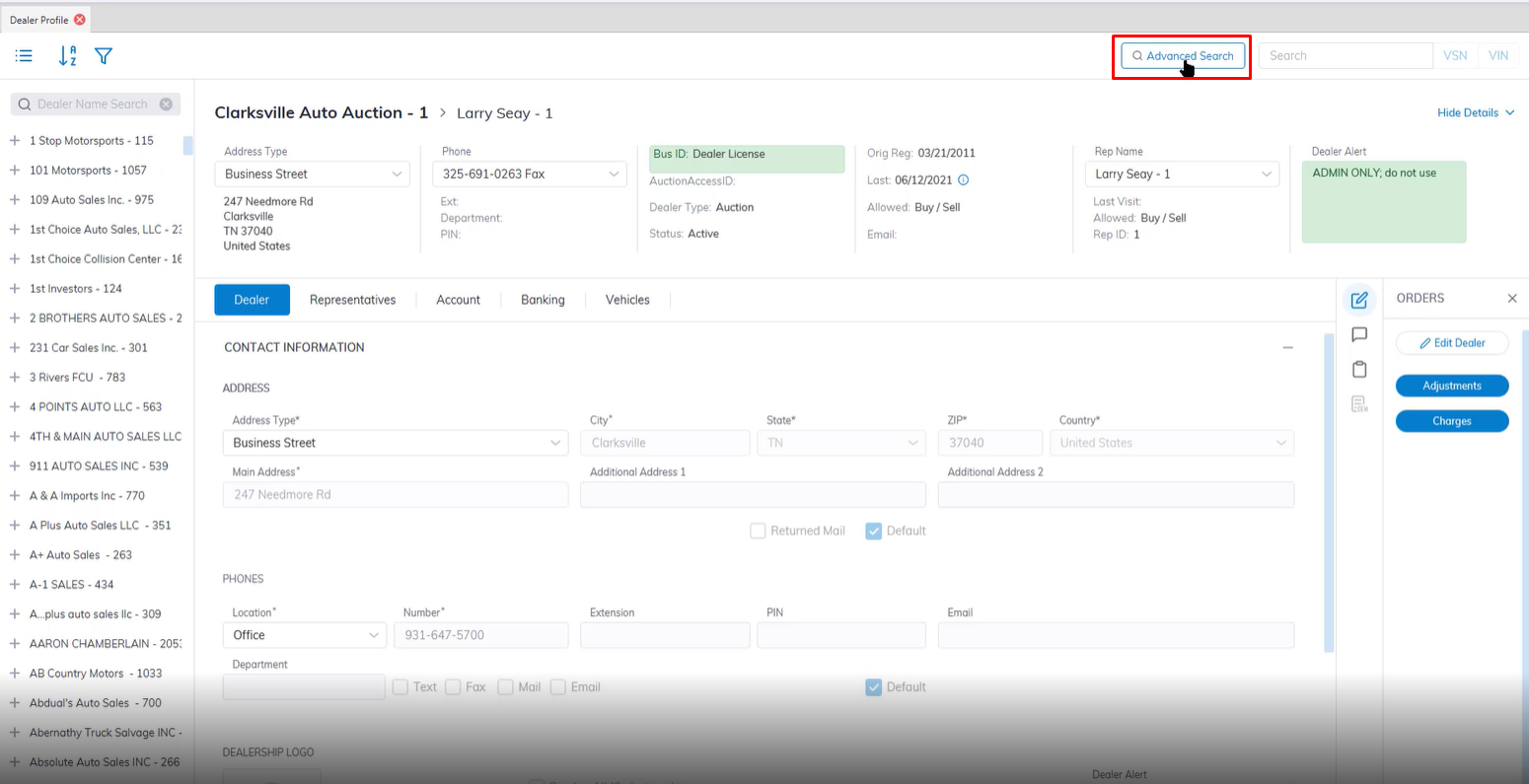Open the filter funnel icon
Image resolution: width=1529 pixels, height=784 pixels.
tap(104, 56)
